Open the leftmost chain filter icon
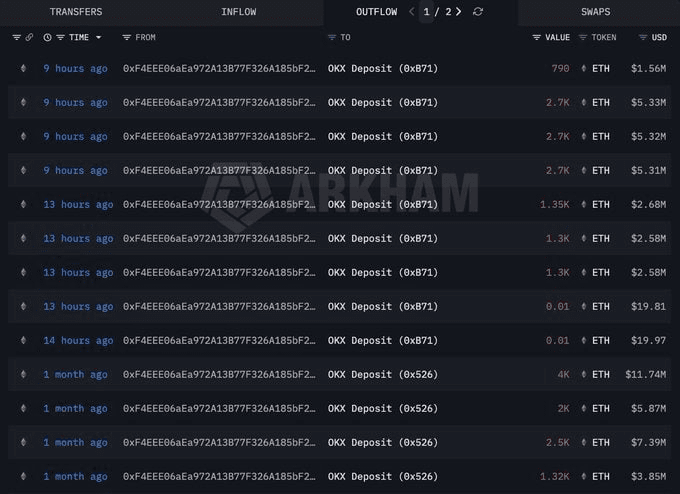This screenshot has width=680, height=494. 16,37
